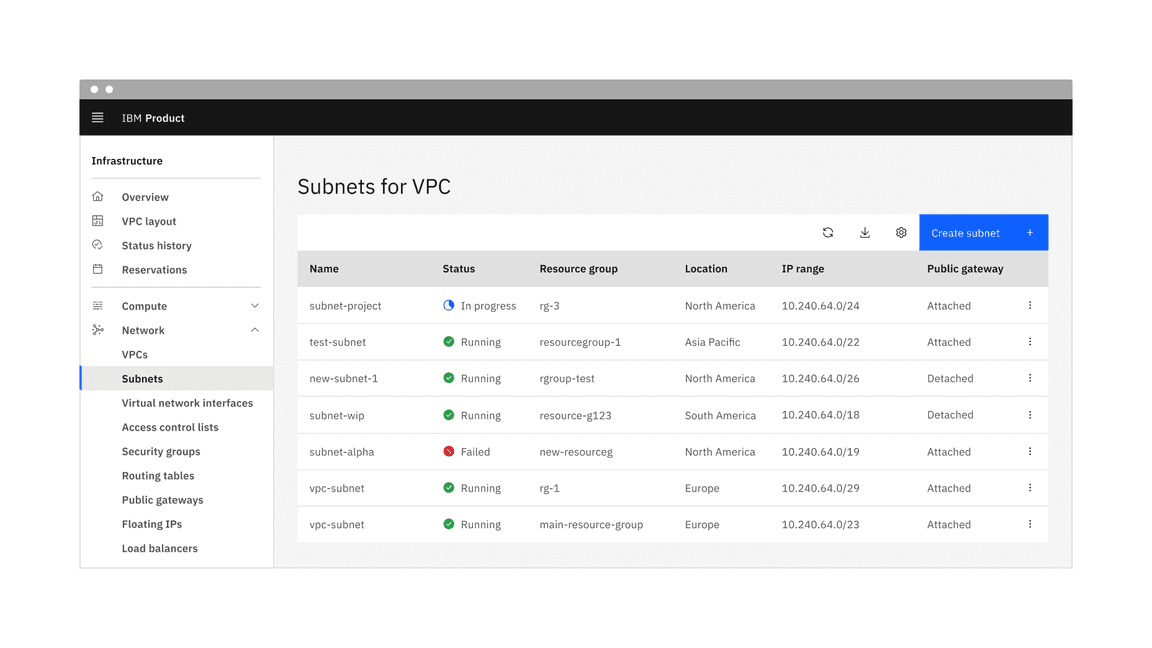This screenshot has height=648, width=1152.
Task: Click the refresh table icon
Action: [x=828, y=233]
